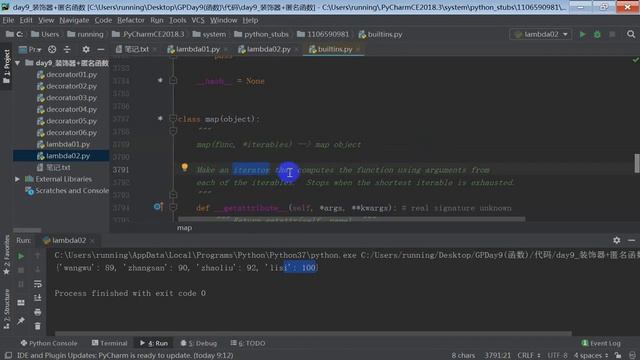Fold the __getattribute__ method
The width and height of the screenshot is (640, 360).
(173, 207)
